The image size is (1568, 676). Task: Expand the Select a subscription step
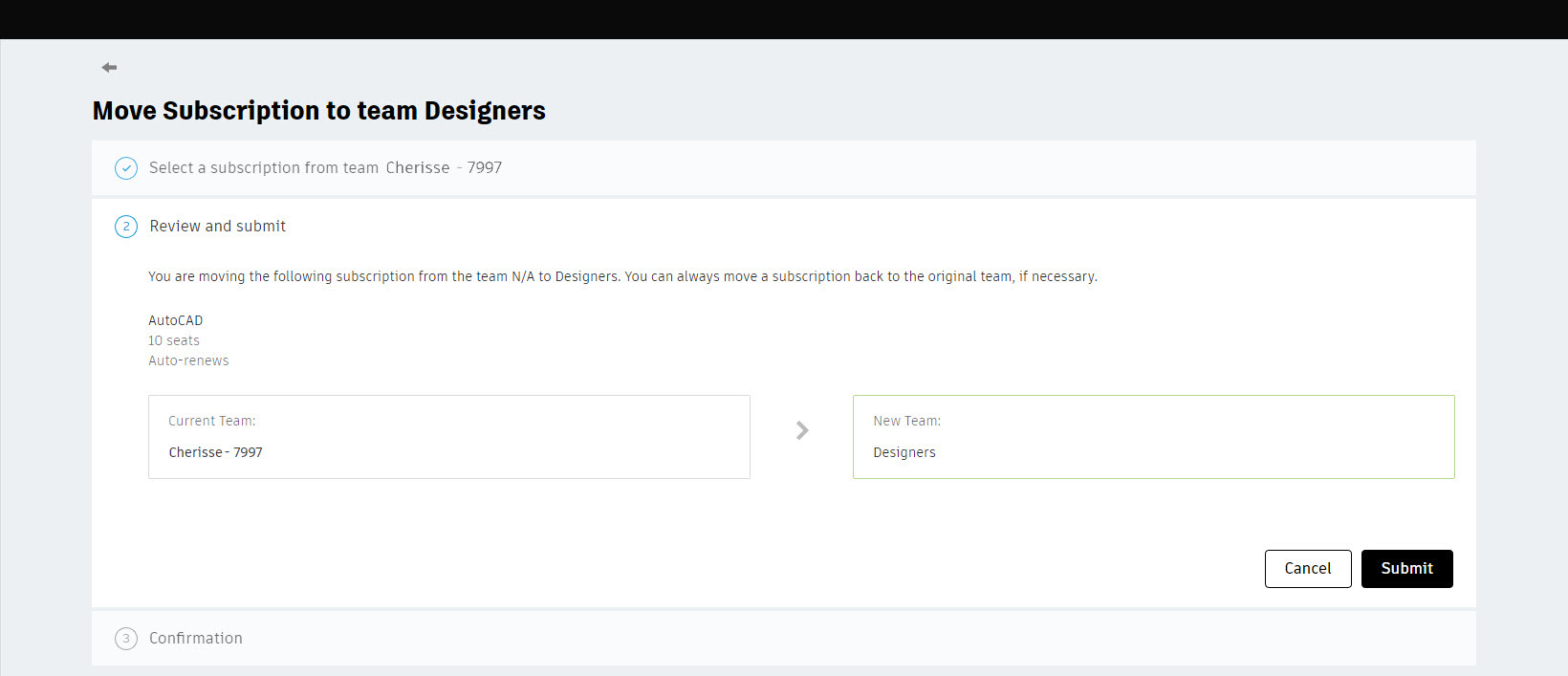click(783, 168)
